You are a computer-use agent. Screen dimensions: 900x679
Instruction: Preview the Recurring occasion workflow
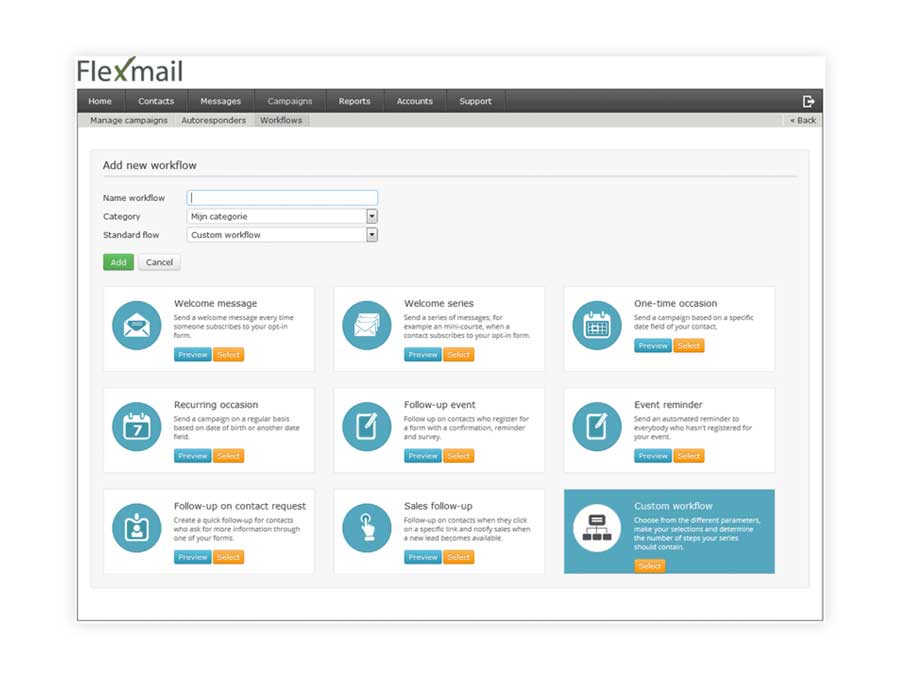193,456
